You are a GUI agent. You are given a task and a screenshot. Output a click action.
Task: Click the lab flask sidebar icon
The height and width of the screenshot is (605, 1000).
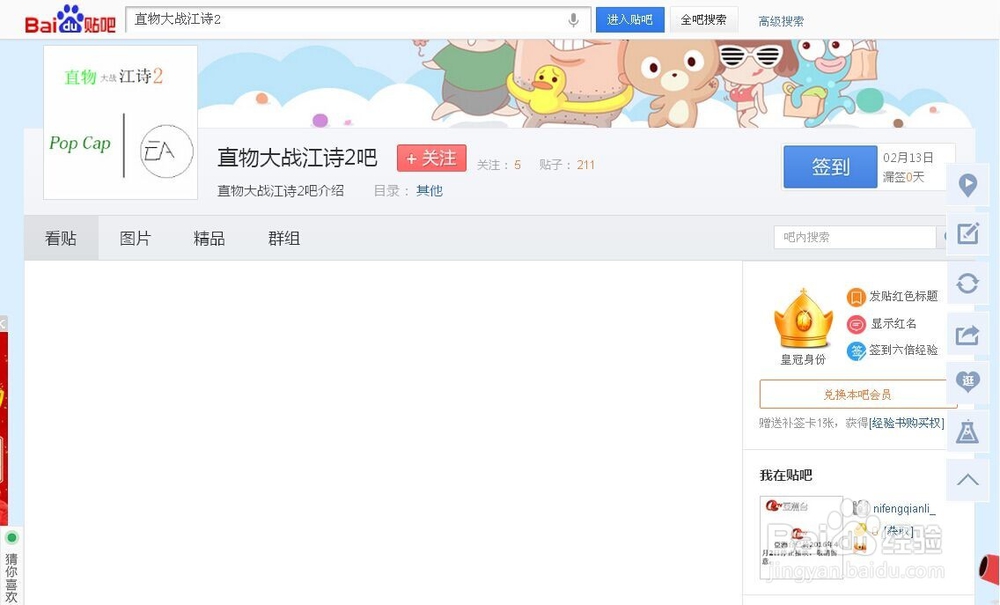tap(967, 432)
